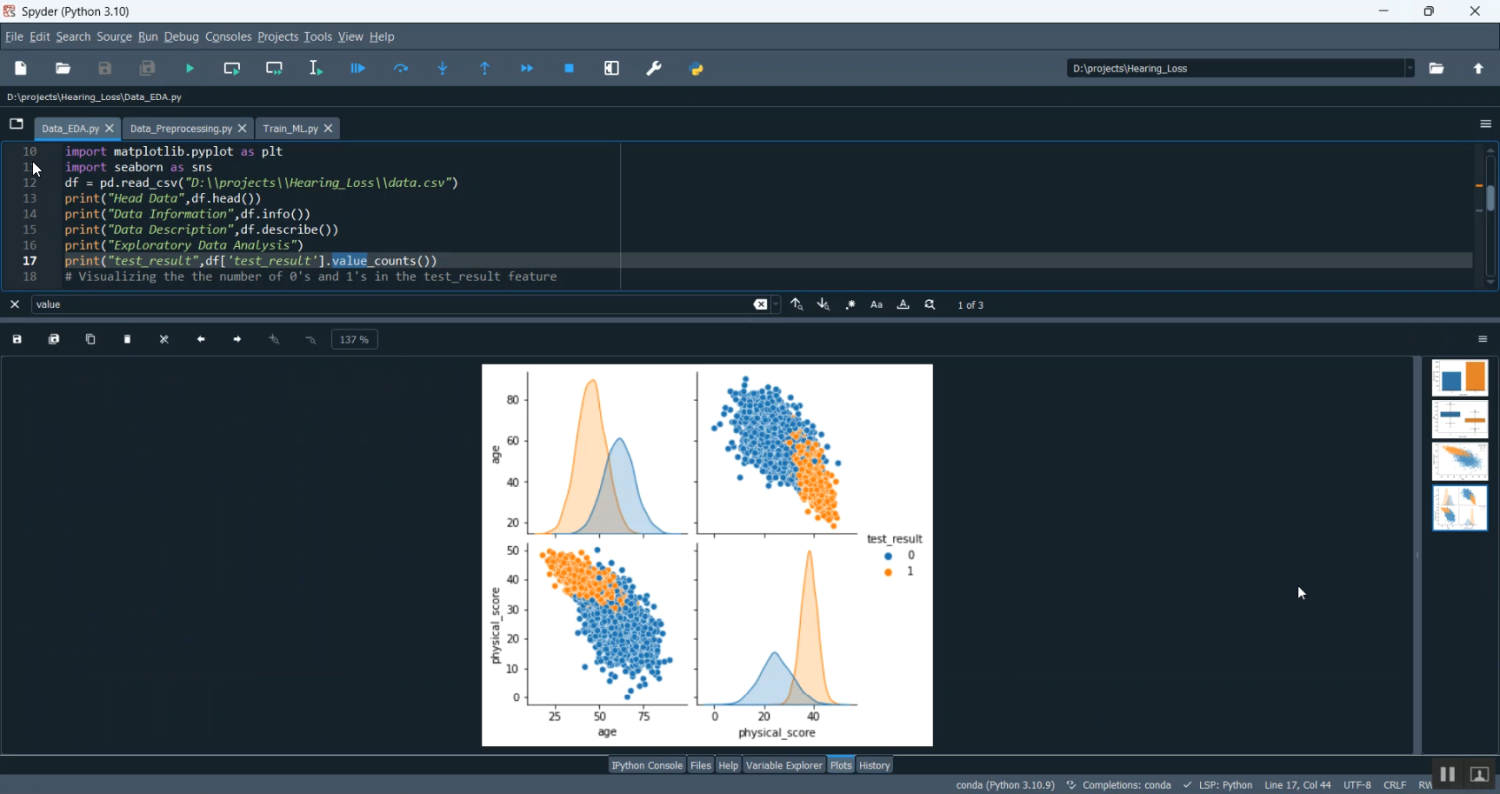Expand the working directory path dropdown
Viewport: 1500px width, 794px height.
[x=1410, y=69]
